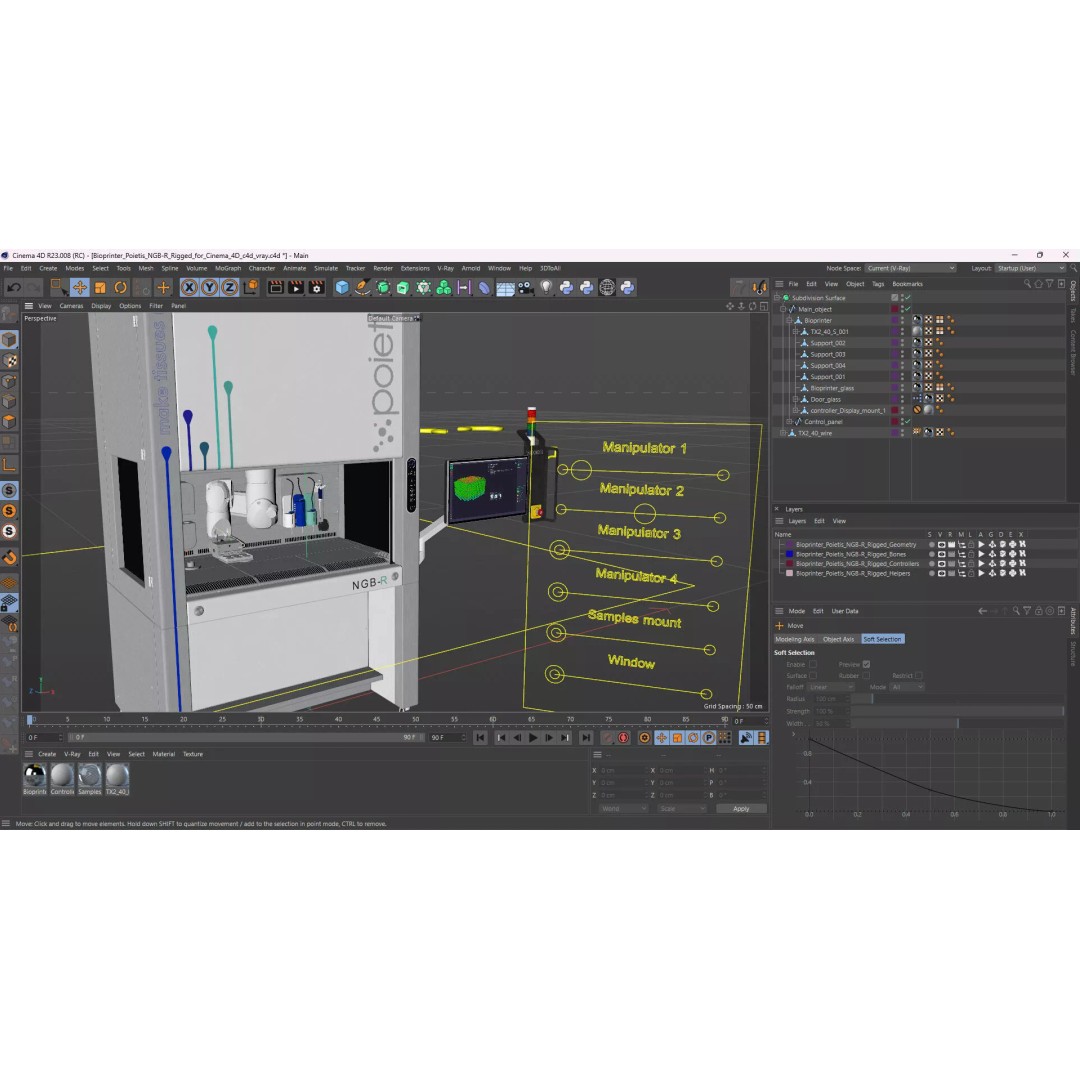Click the coordinate system cube icon
1080x1080 pixels.
tap(251, 287)
